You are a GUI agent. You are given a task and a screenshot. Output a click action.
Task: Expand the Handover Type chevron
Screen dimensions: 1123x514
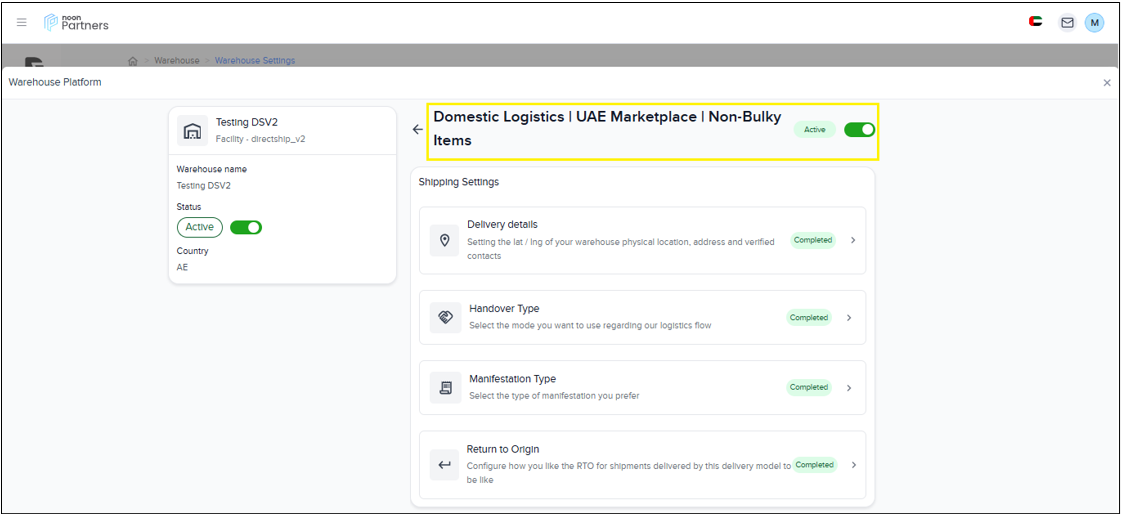(x=849, y=318)
